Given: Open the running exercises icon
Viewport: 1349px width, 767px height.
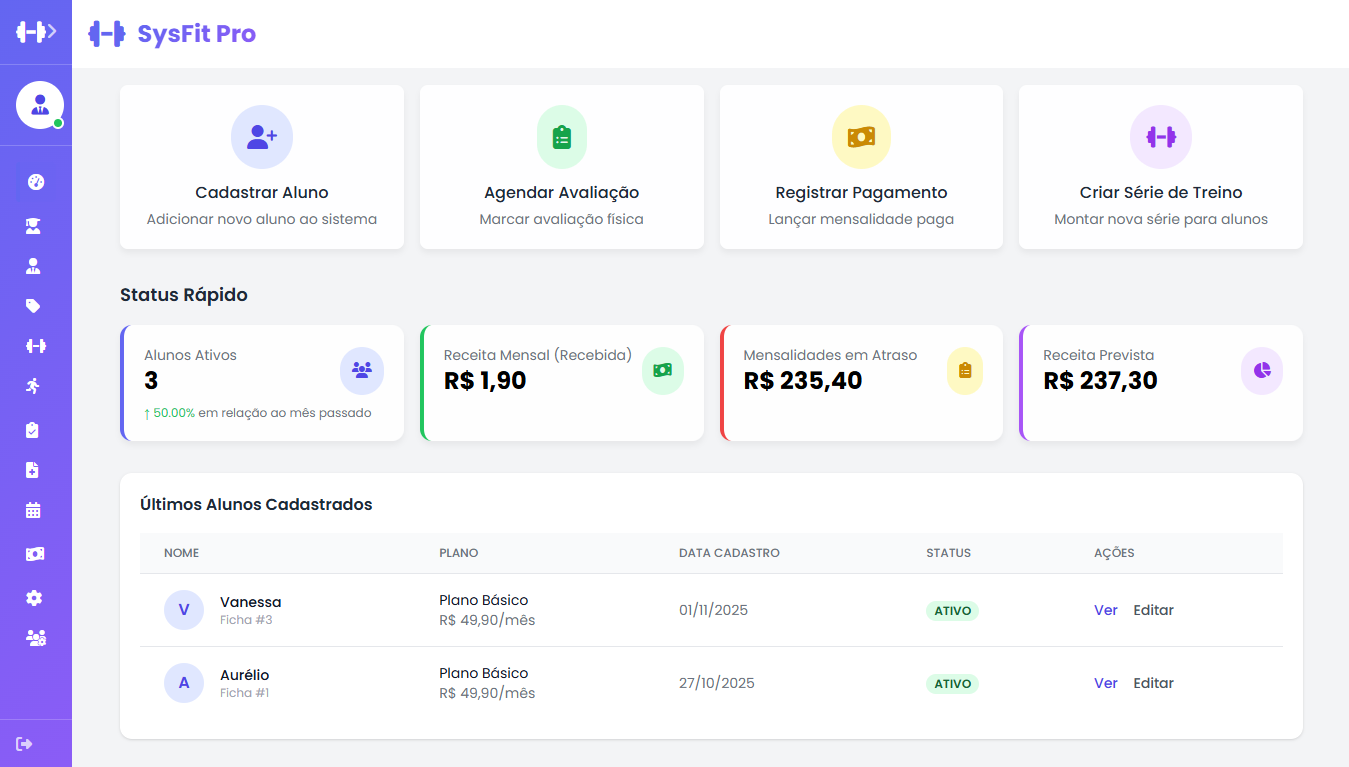Looking at the screenshot, I should pos(35,385).
